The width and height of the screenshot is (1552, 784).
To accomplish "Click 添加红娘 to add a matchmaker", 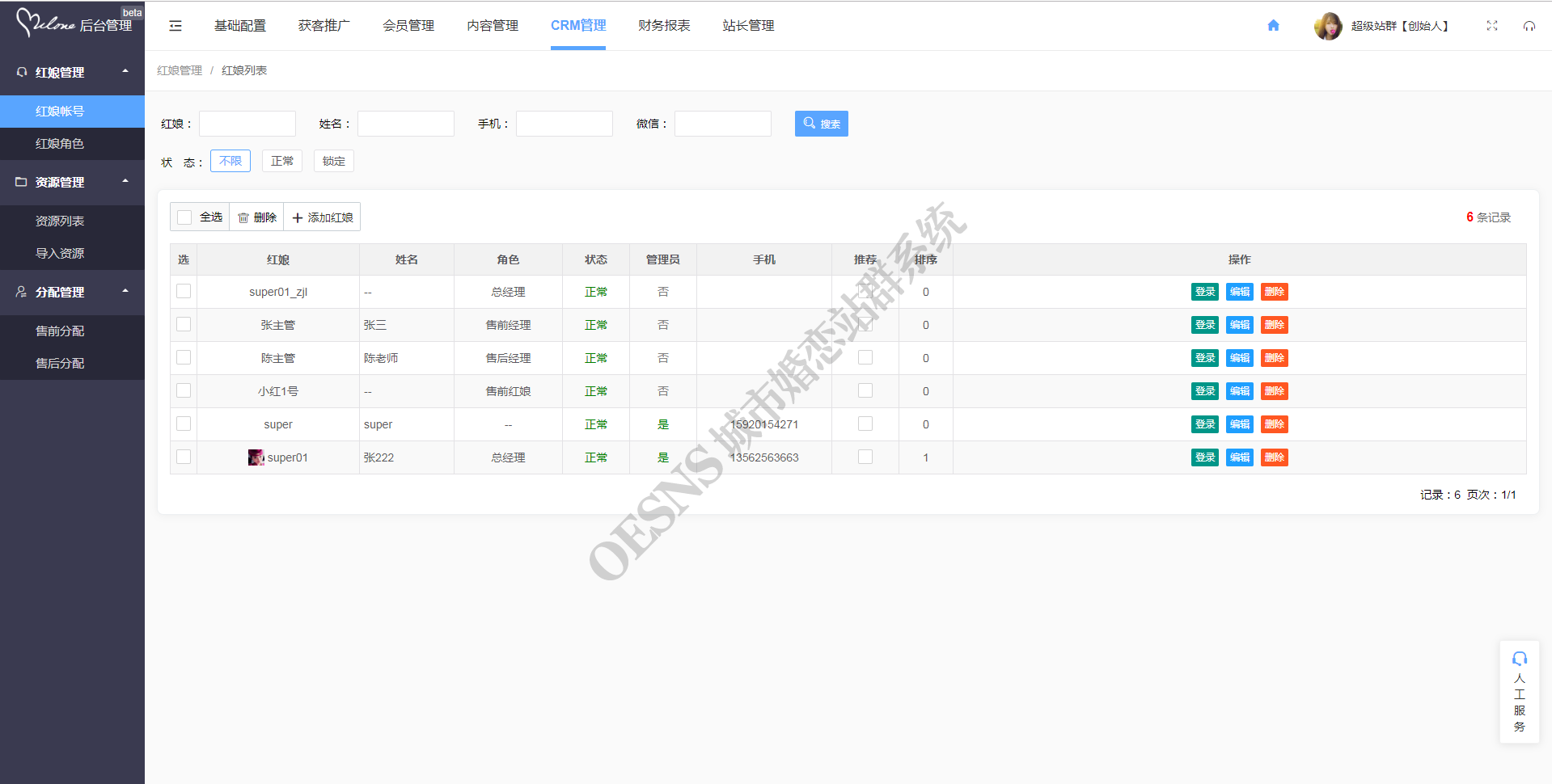I will 322,217.
